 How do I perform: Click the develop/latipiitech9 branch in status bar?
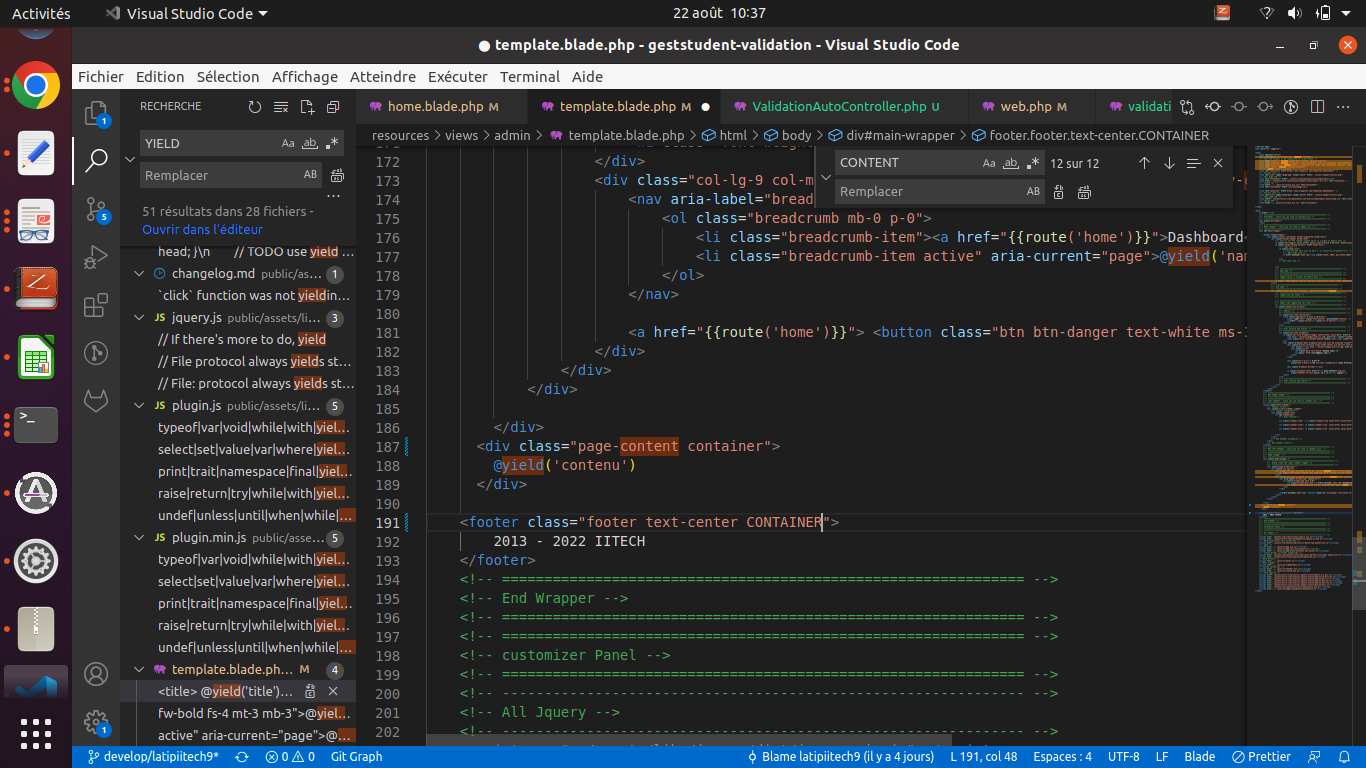tap(153, 757)
